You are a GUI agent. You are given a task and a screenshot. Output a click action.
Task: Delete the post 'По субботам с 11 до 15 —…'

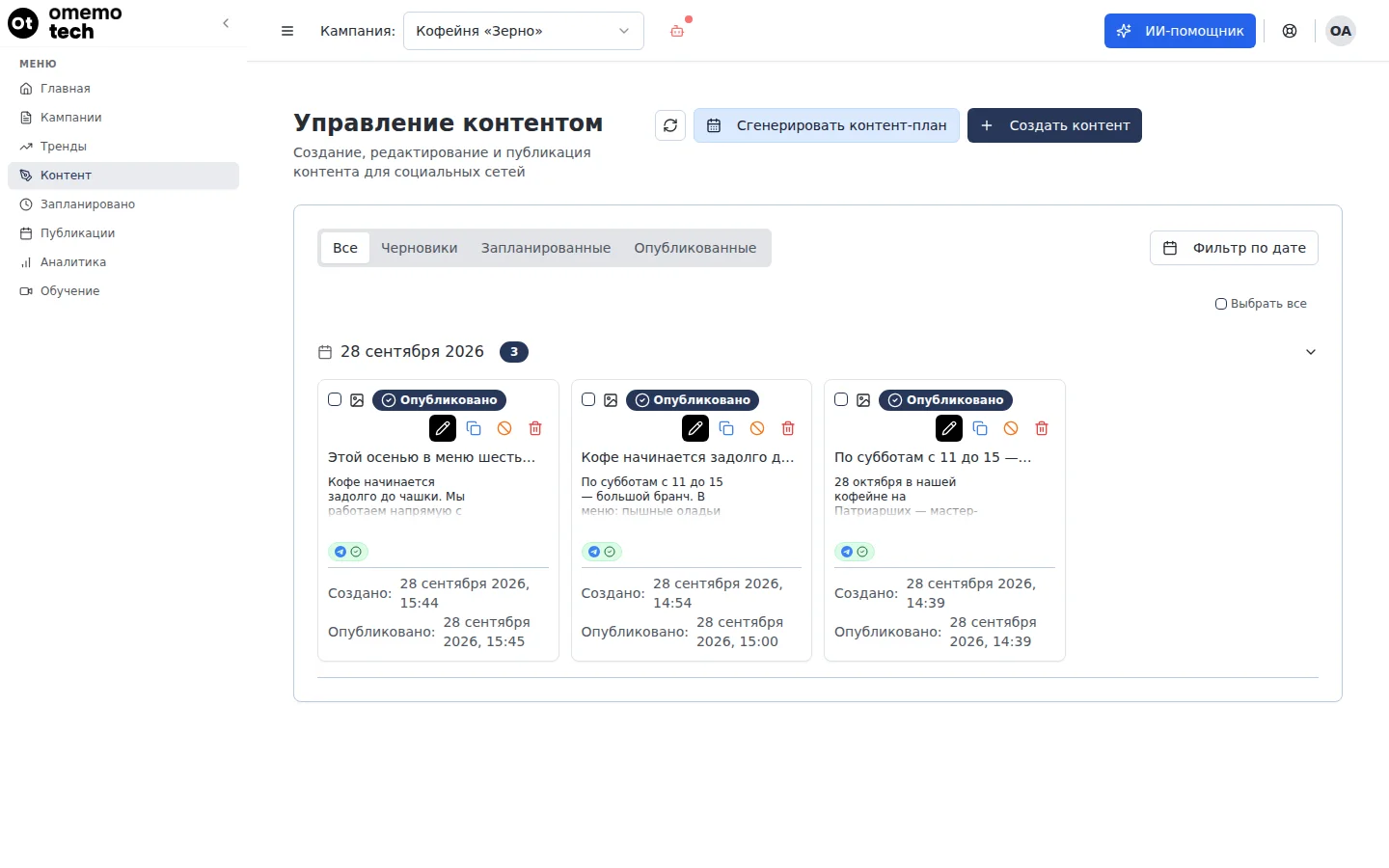tap(1042, 428)
